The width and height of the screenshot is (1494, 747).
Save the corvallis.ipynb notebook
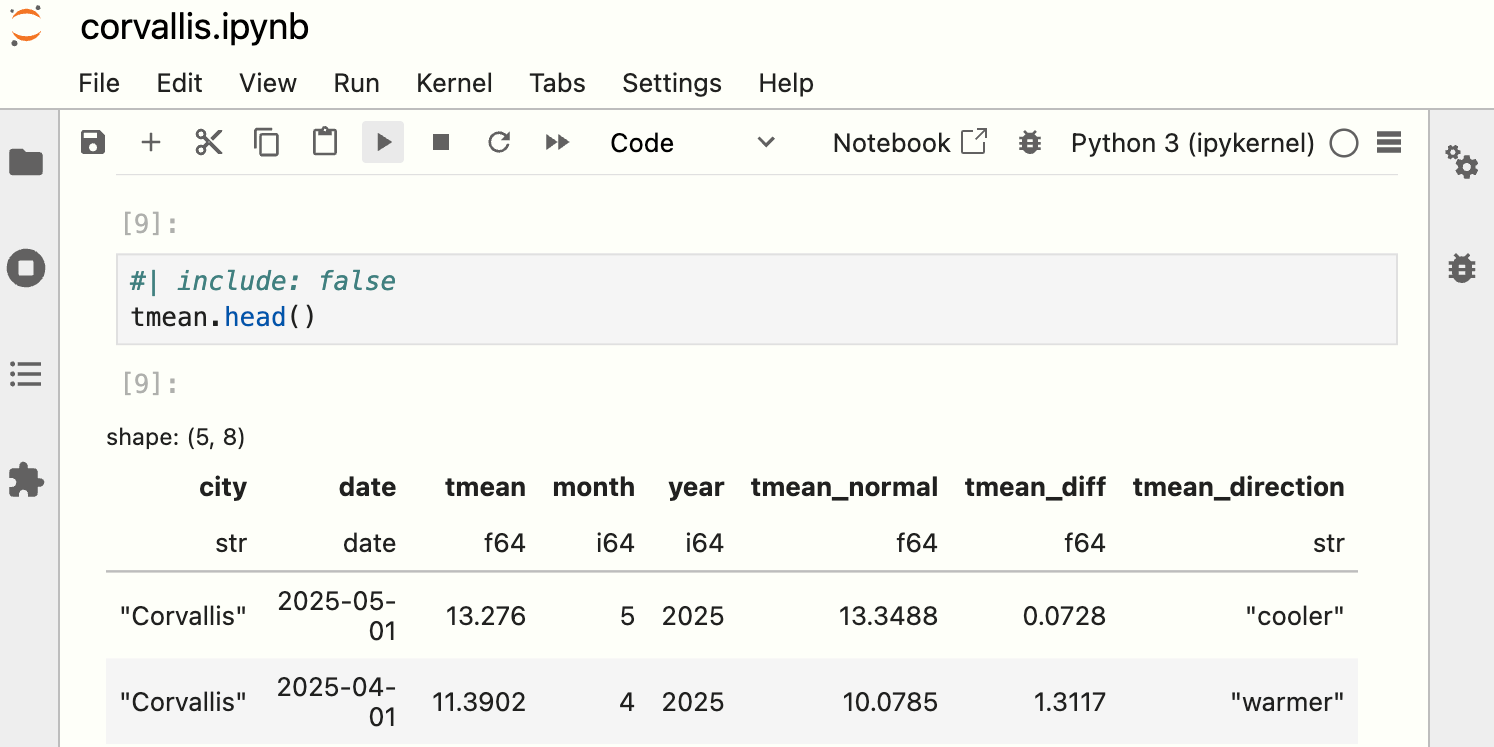click(x=92, y=142)
